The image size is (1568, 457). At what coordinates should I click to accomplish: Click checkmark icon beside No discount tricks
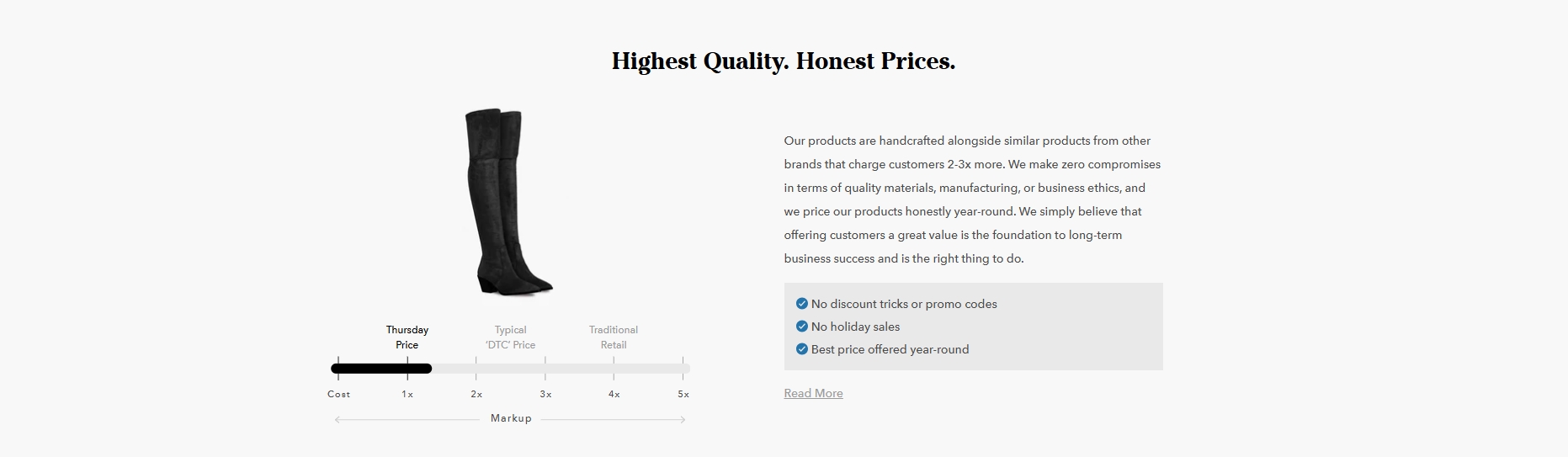click(801, 304)
